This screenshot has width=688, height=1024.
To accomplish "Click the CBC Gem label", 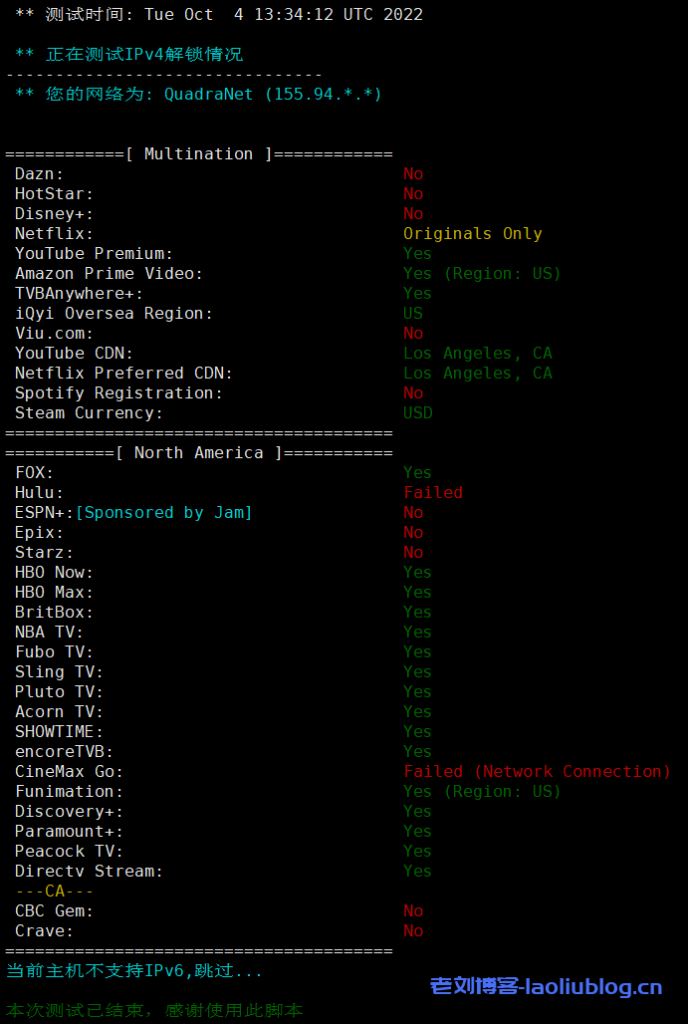I will (x=54, y=911).
